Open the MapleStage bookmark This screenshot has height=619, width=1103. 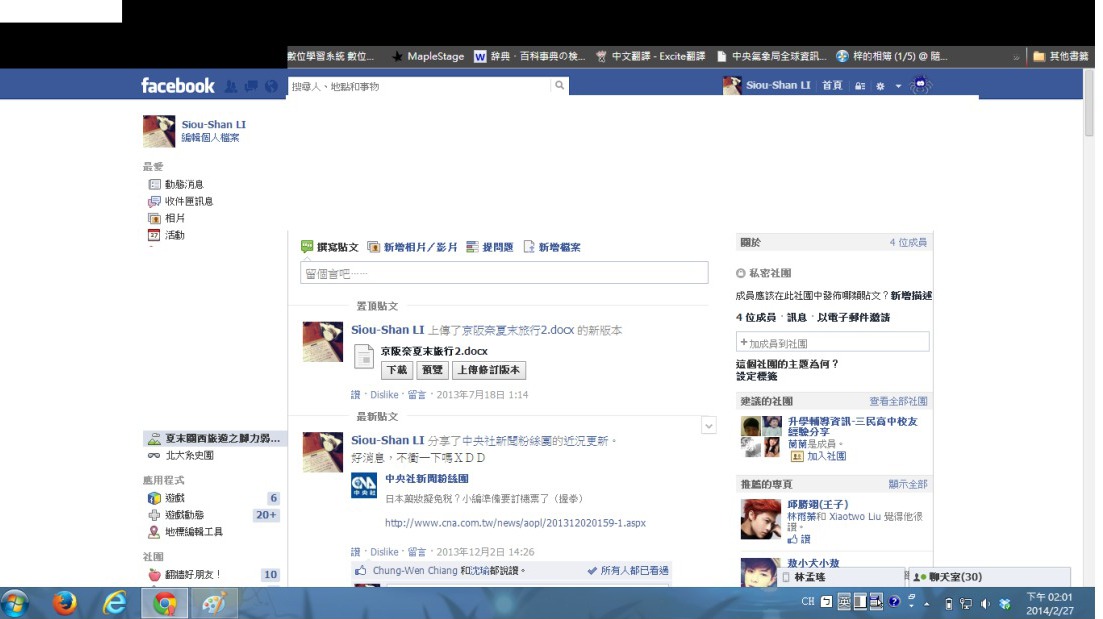428,56
